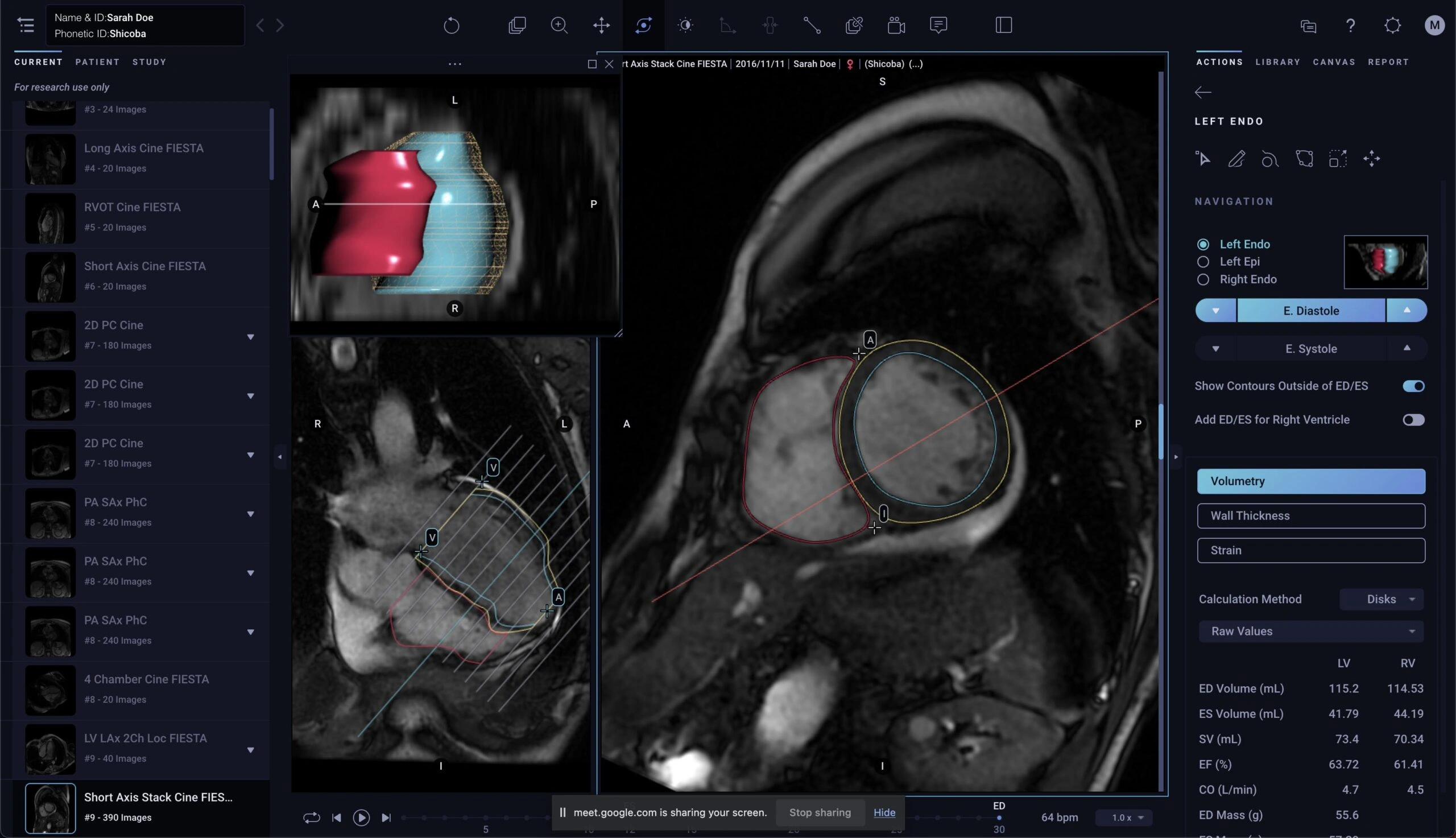Open the annotation comment tool
The height and width of the screenshot is (838, 1456).
938,26
